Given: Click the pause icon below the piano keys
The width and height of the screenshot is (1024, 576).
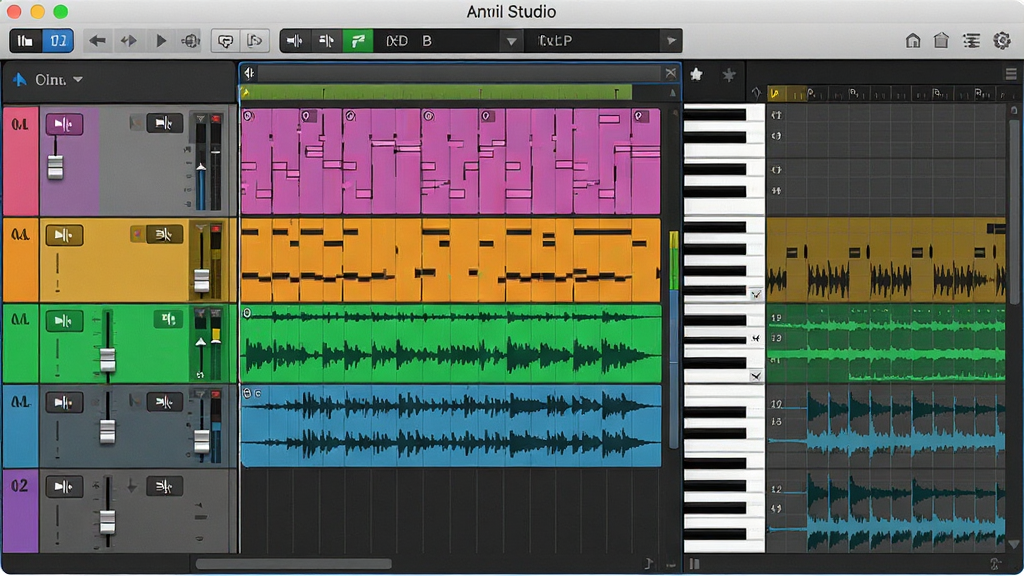Looking at the screenshot, I should tap(694, 564).
